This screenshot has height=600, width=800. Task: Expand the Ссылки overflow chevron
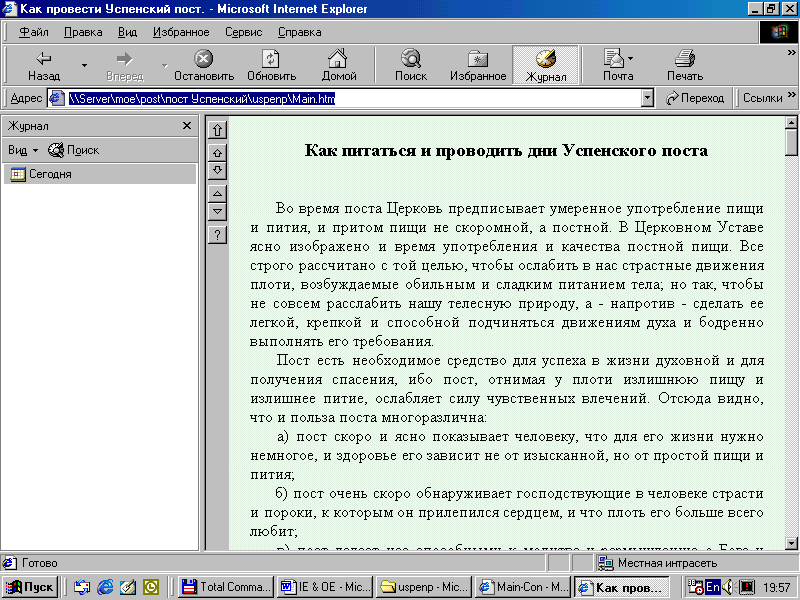click(791, 95)
